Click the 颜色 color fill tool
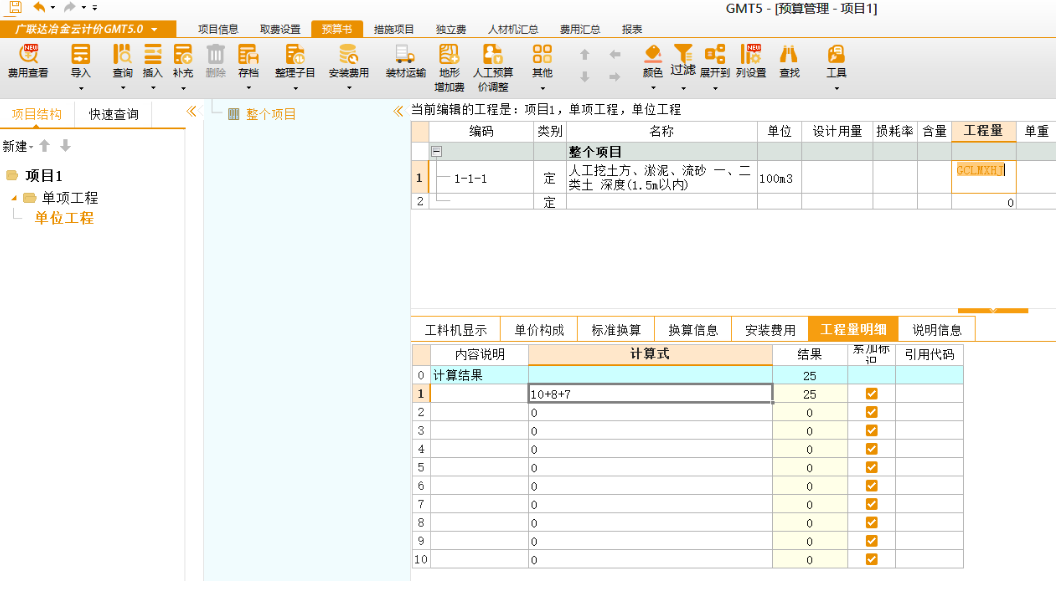 coord(652,55)
